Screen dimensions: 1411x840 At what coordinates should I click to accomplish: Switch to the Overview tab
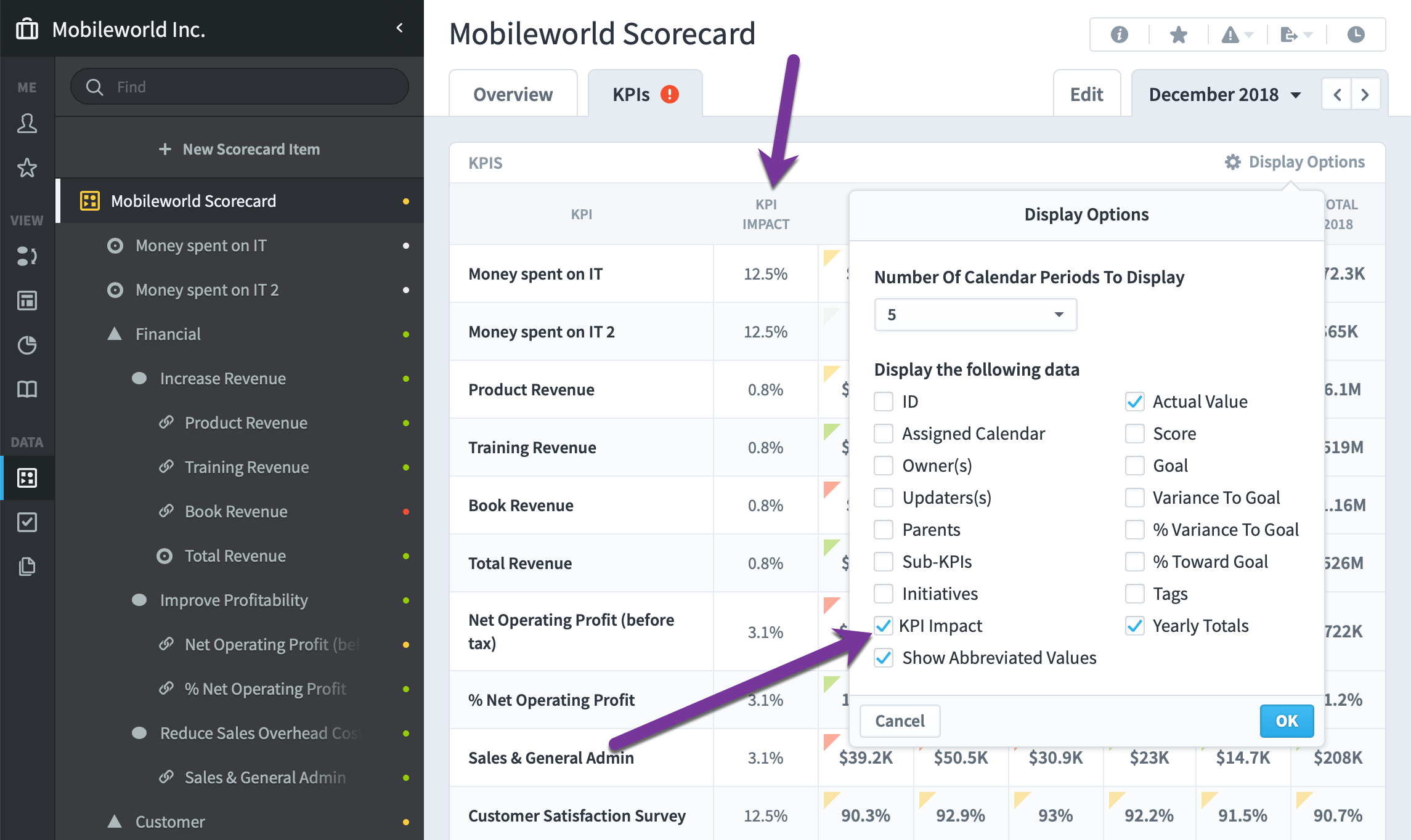[x=513, y=94]
